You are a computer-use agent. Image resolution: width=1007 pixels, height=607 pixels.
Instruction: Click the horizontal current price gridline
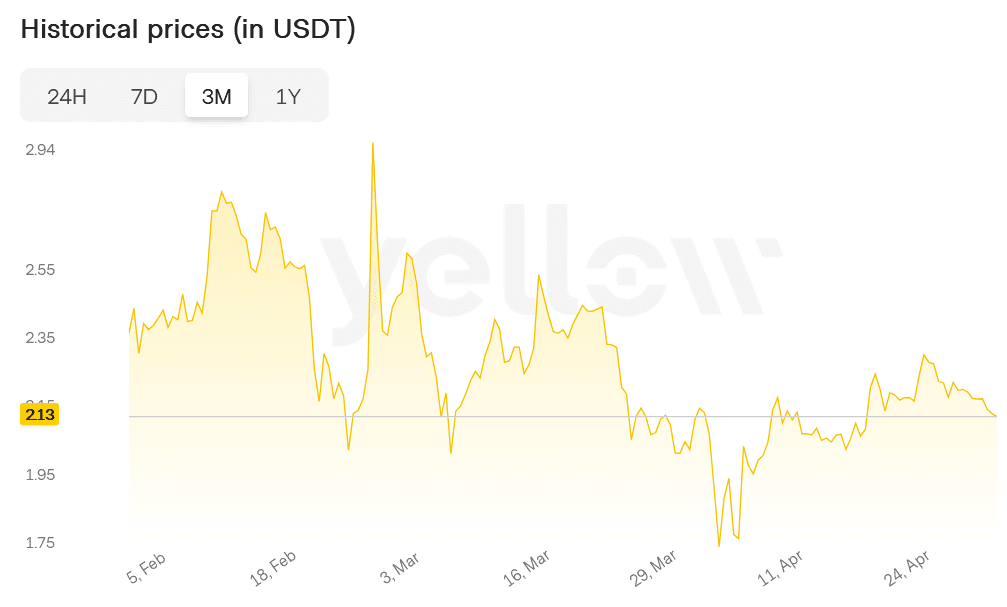coord(560,416)
